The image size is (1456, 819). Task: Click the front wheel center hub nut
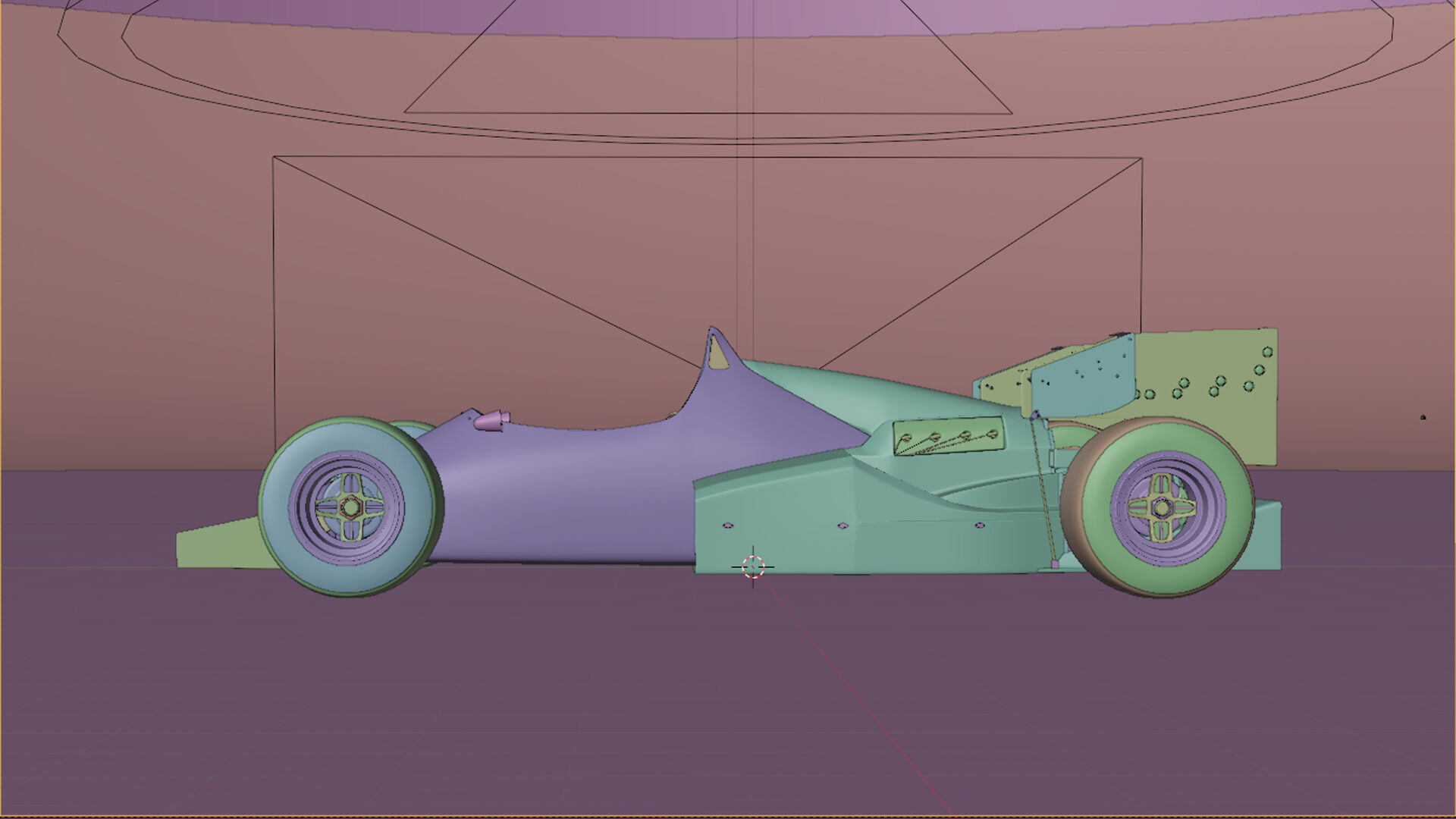coord(350,507)
